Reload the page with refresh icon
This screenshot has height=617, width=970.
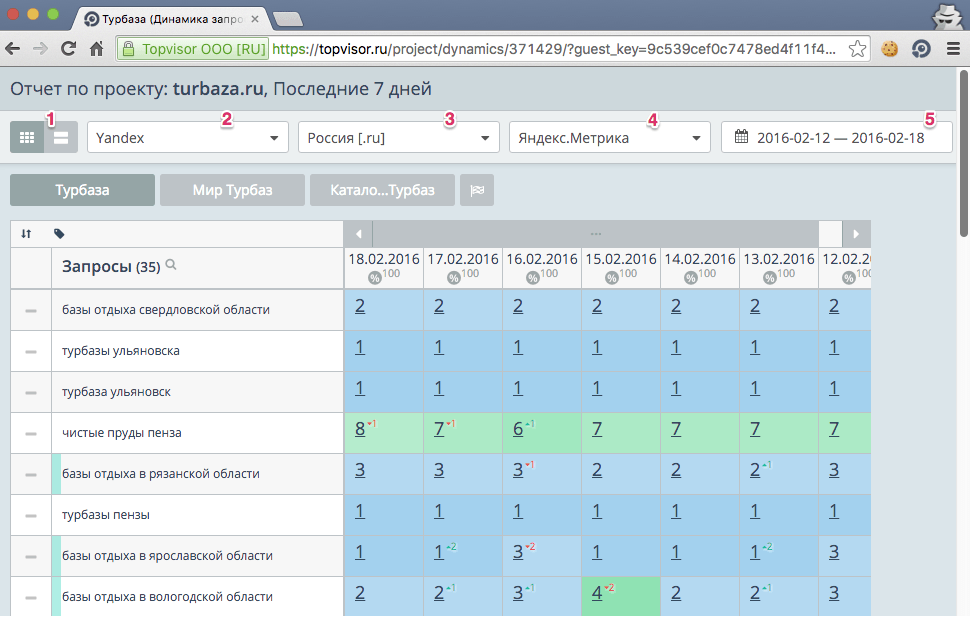pos(69,49)
